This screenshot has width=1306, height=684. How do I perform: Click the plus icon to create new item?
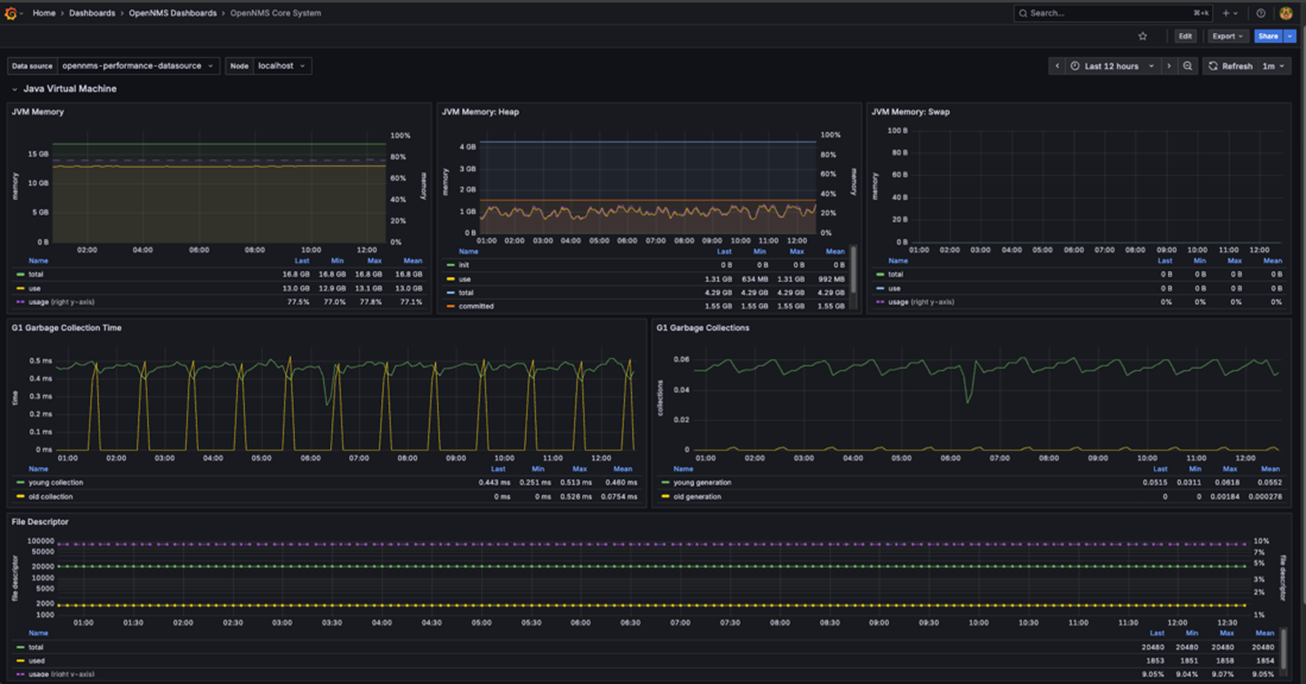coord(1226,13)
